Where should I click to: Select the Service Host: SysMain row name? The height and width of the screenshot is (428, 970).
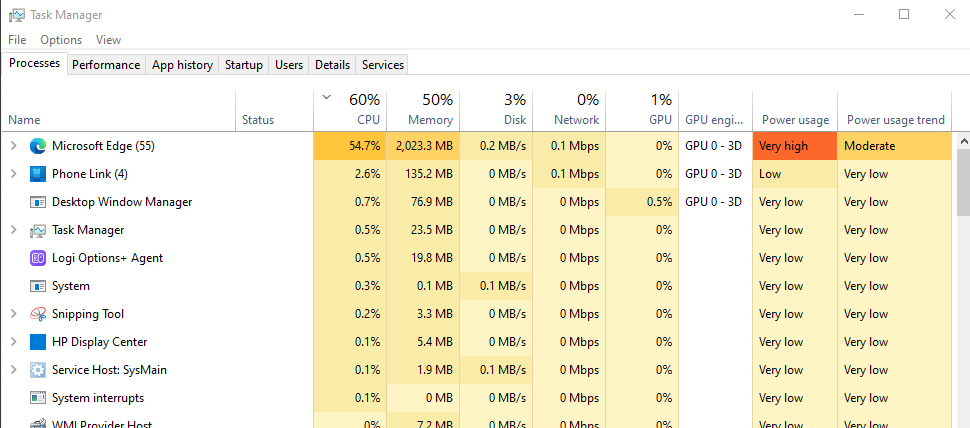(109, 370)
